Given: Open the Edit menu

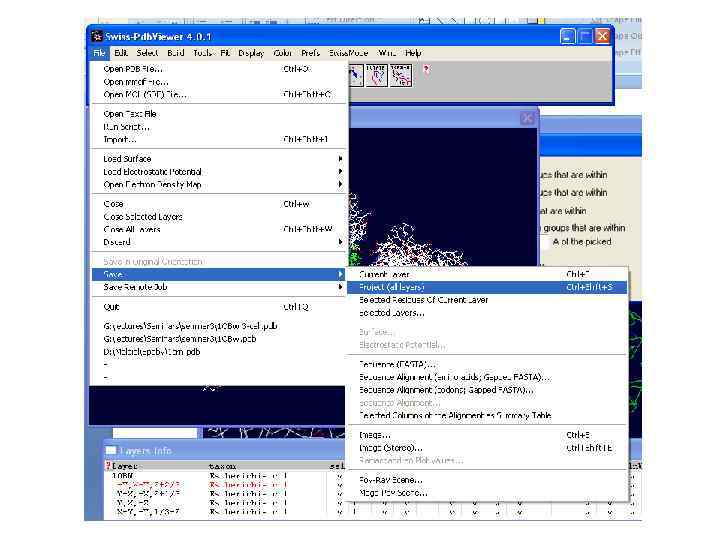Looking at the screenshot, I should [x=121, y=53].
